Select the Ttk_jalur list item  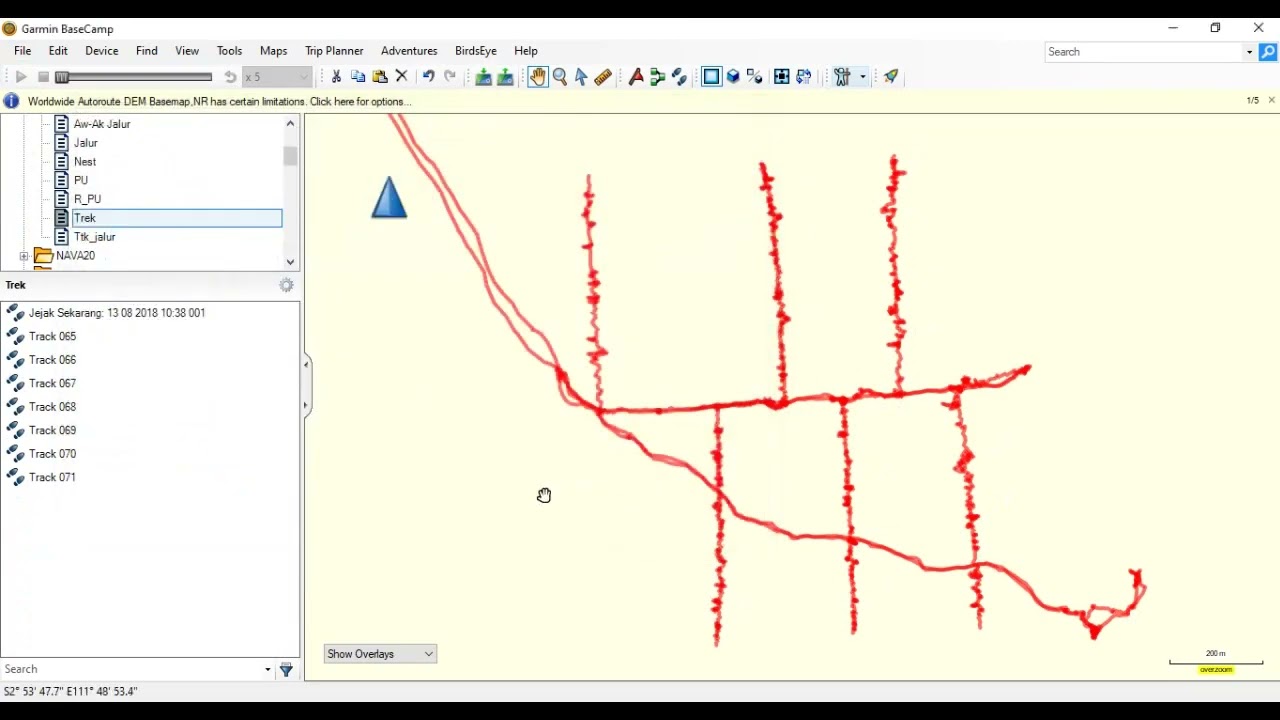pyautogui.click(x=95, y=237)
